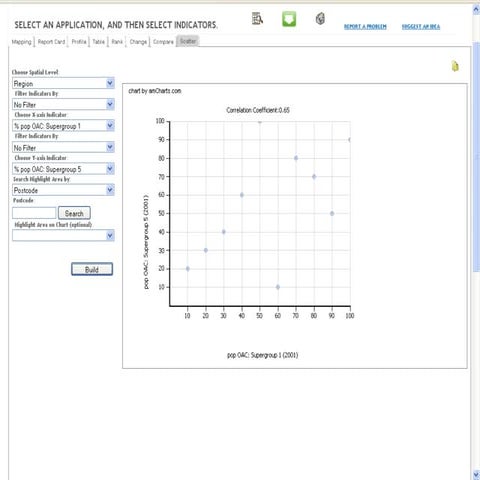Open the Profile tab
The width and height of the screenshot is (480, 480).
pyautogui.click(x=79, y=42)
